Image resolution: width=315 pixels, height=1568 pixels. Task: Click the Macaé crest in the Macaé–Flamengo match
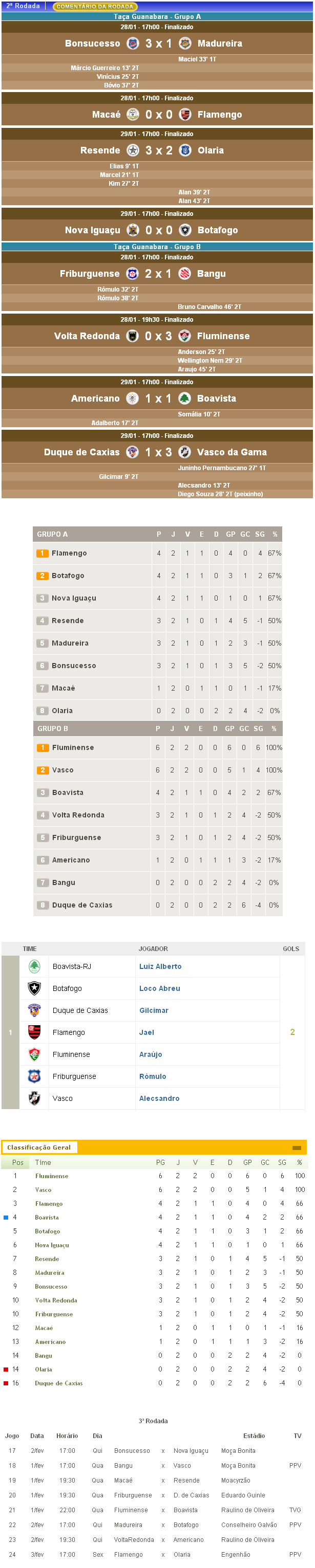point(132,115)
